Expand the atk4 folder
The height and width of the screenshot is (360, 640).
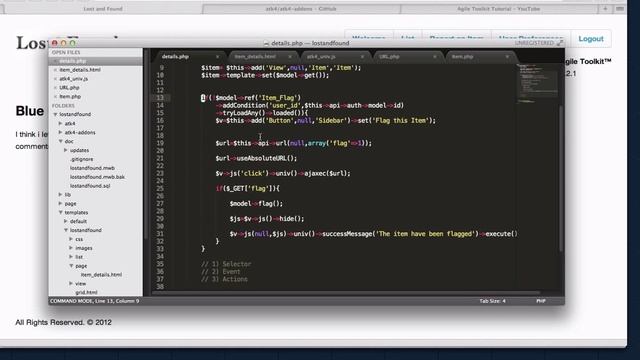point(60,123)
